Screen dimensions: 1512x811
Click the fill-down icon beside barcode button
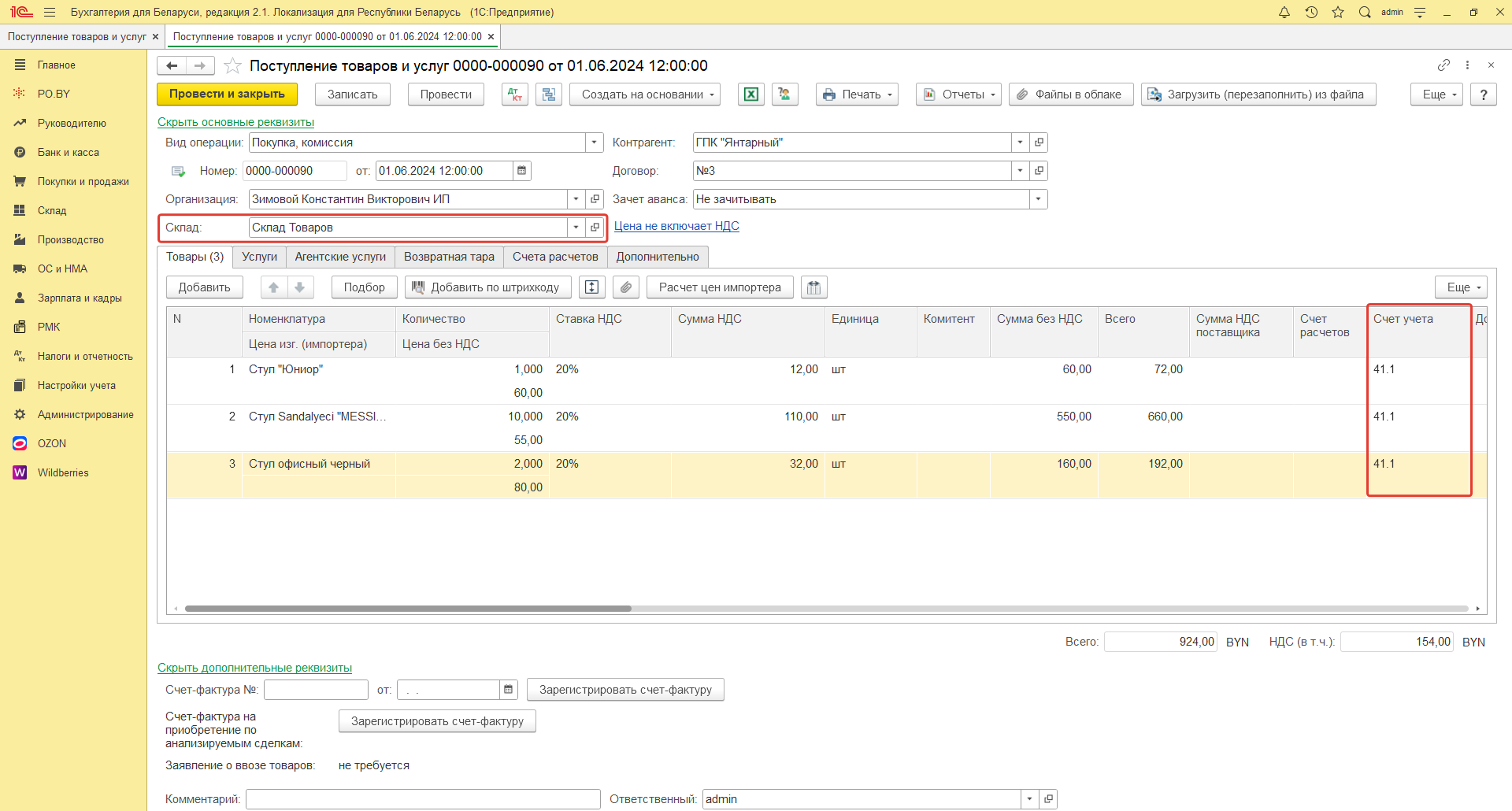(x=592, y=287)
